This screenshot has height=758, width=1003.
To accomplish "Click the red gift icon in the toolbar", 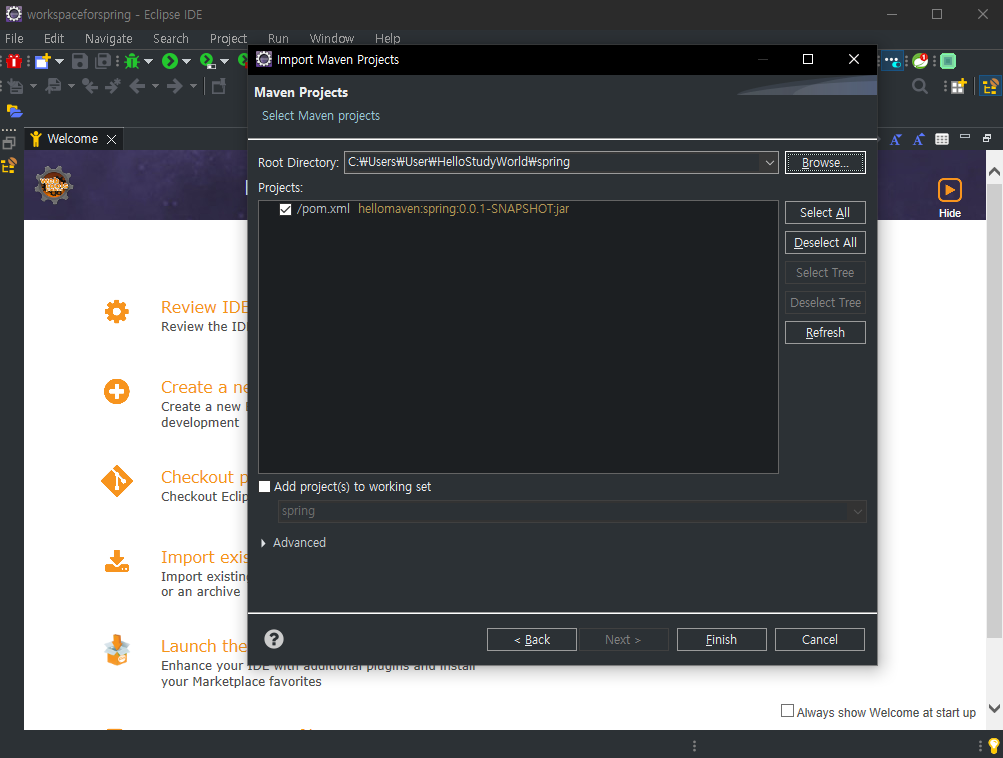I will tap(14, 61).
